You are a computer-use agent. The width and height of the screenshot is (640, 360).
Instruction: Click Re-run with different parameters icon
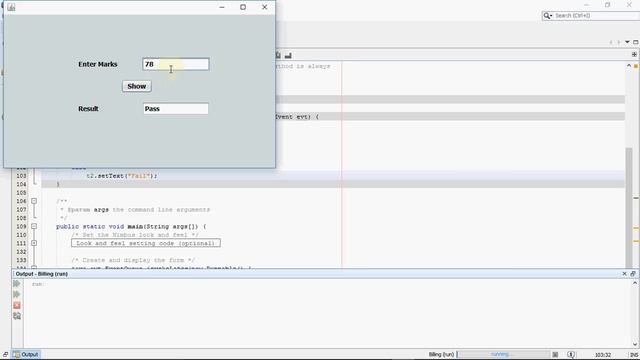(17, 294)
